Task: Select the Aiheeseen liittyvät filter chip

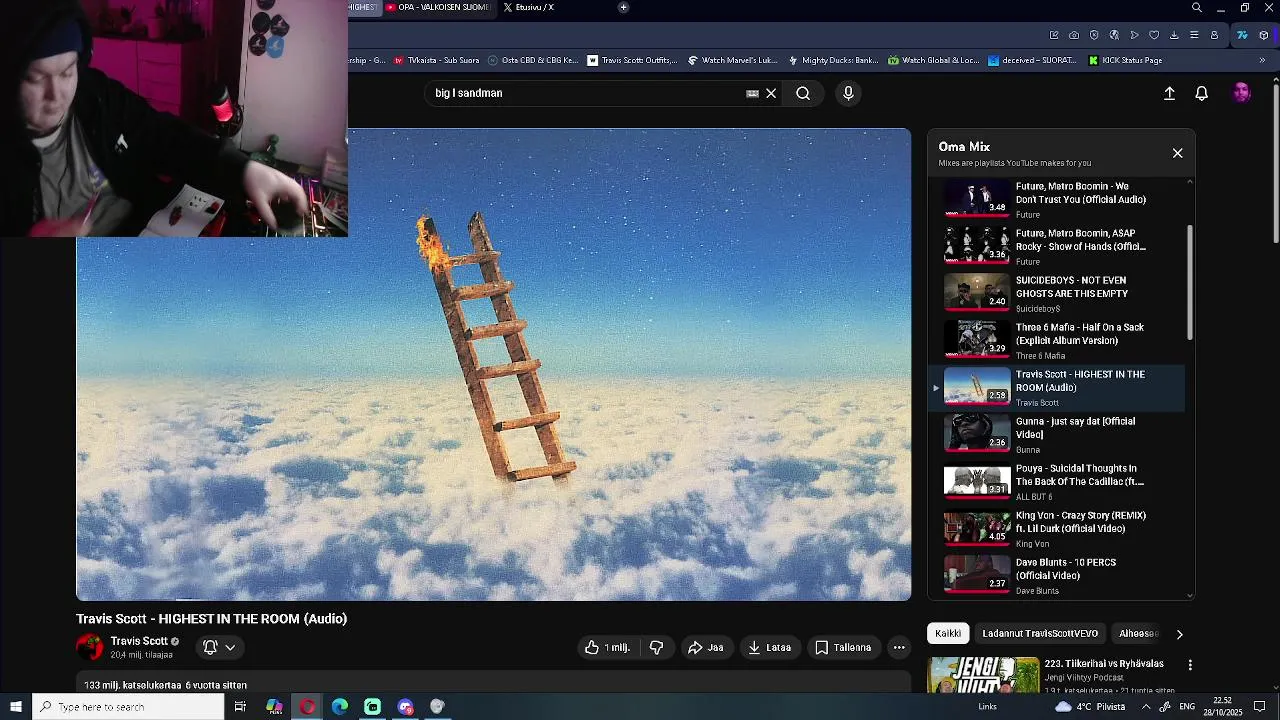Action: pos(1138,633)
